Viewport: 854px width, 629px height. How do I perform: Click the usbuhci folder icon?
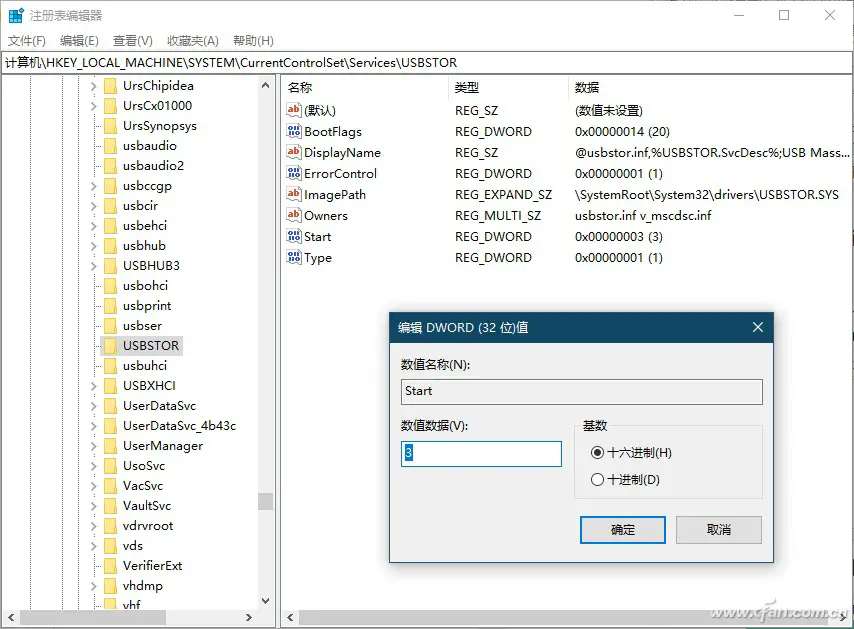pos(110,366)
